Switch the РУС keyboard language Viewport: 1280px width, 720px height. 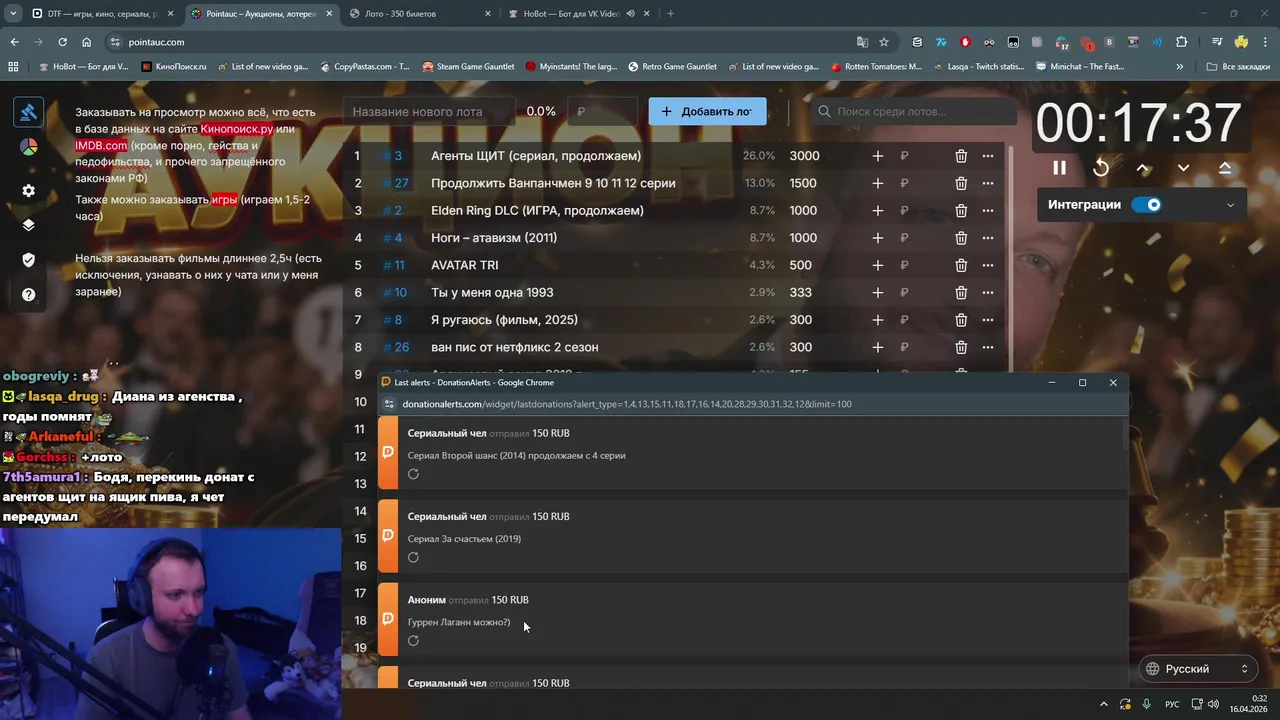pos(1172,704)
